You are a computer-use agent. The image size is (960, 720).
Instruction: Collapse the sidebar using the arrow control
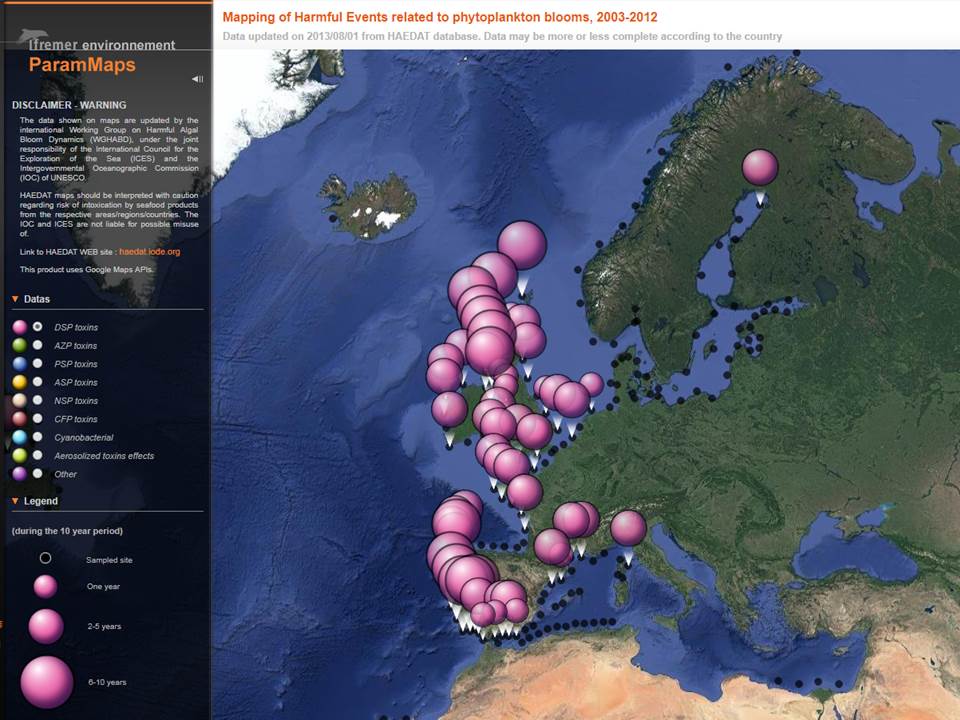click(197, 78)
